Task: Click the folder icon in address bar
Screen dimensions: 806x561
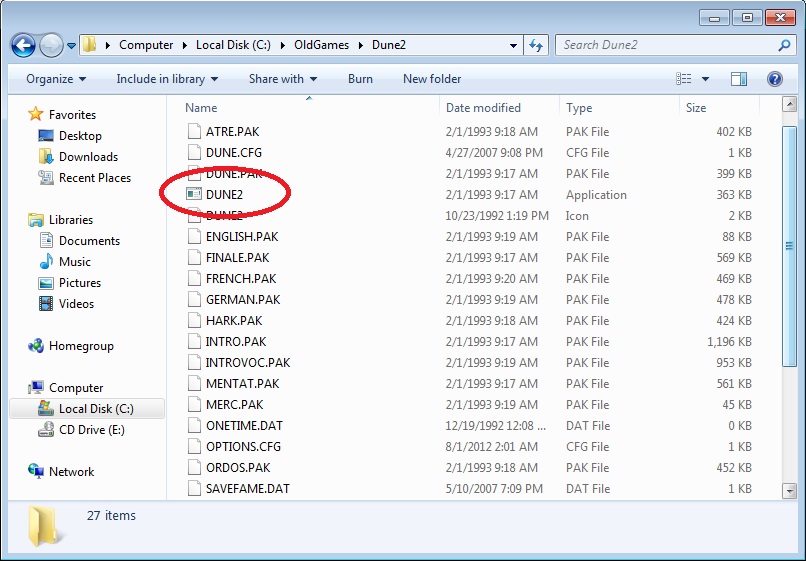Action: pos(89,45)
